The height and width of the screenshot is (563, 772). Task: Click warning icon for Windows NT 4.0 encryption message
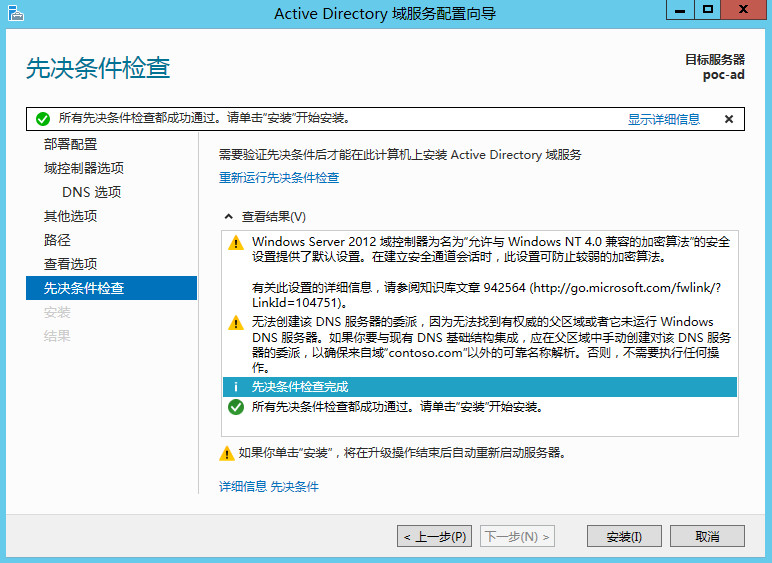[x=236, y=243]
